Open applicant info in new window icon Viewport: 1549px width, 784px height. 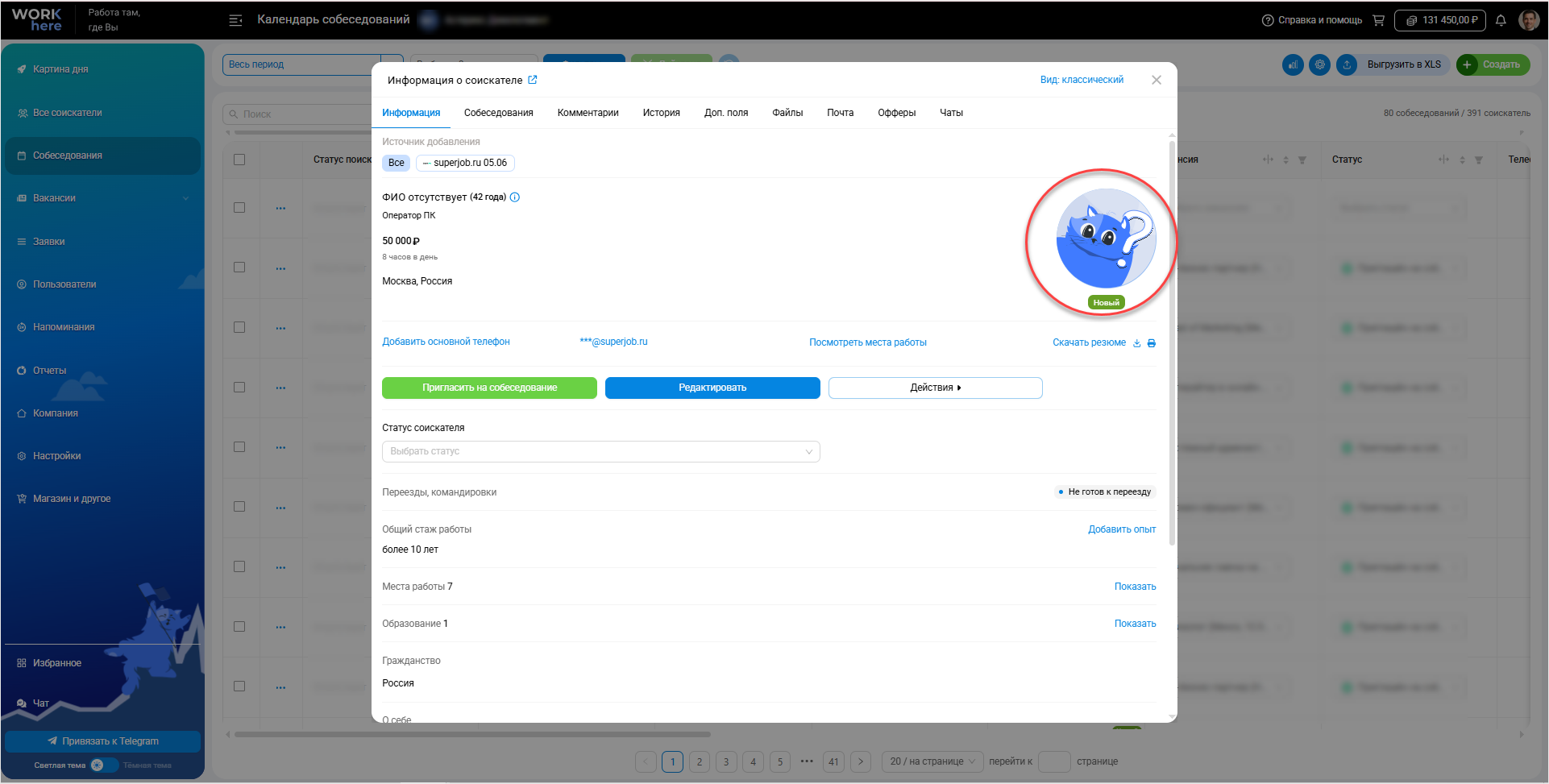pyautogui.click(x=533, y=80)
